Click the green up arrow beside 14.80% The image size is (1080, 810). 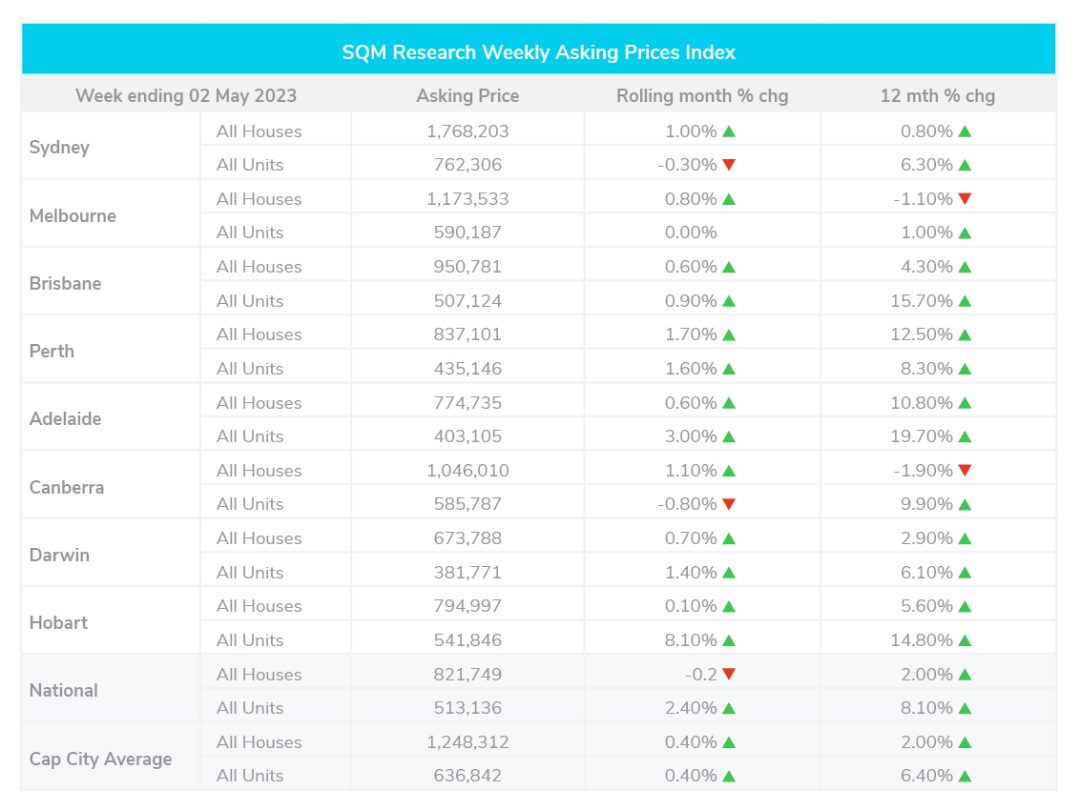[964, 641]
